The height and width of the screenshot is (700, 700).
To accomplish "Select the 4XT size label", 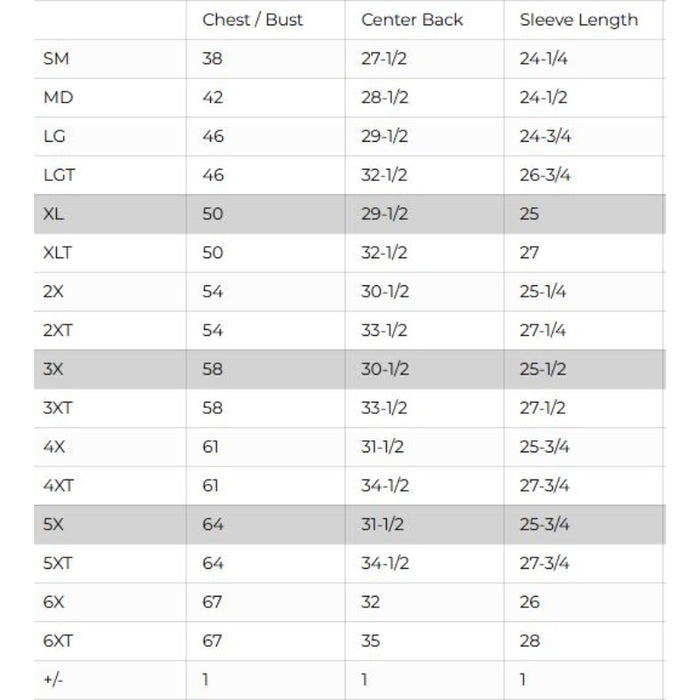I will point(58,486).
